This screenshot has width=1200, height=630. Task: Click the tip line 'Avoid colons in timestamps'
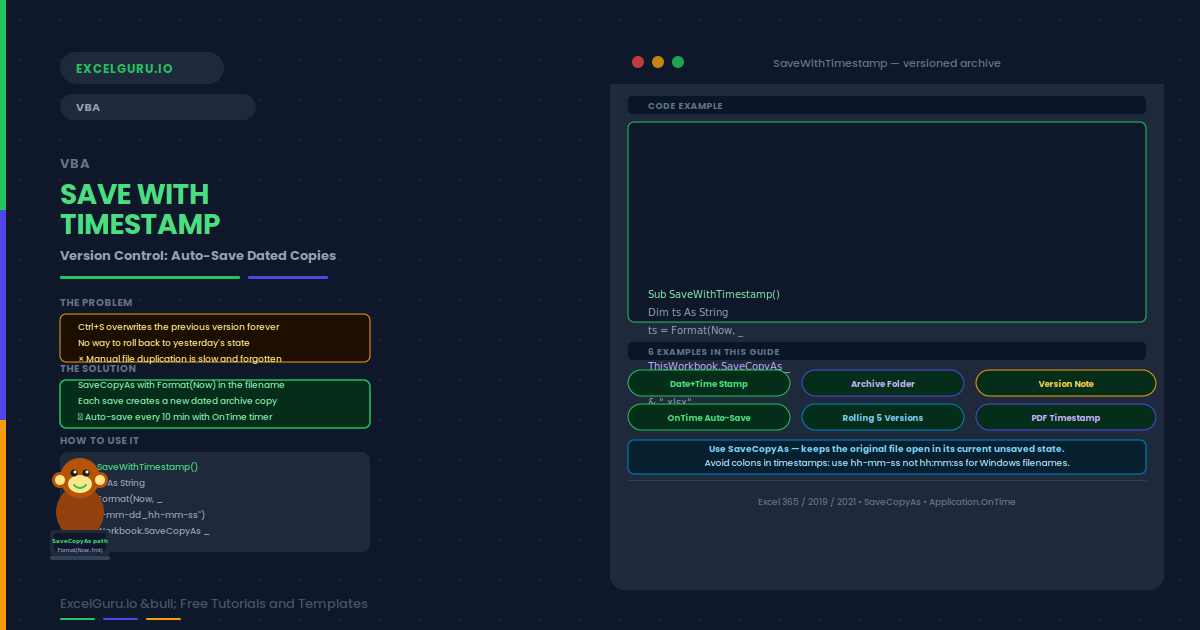coord(887,463)
